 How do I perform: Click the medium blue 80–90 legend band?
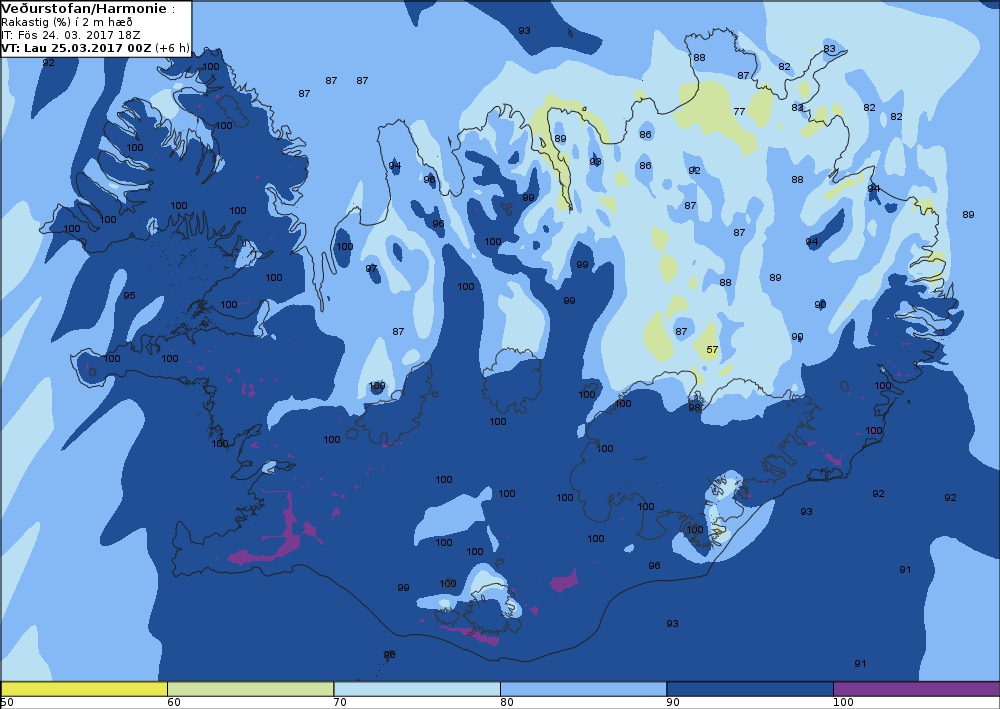[583, 689]
